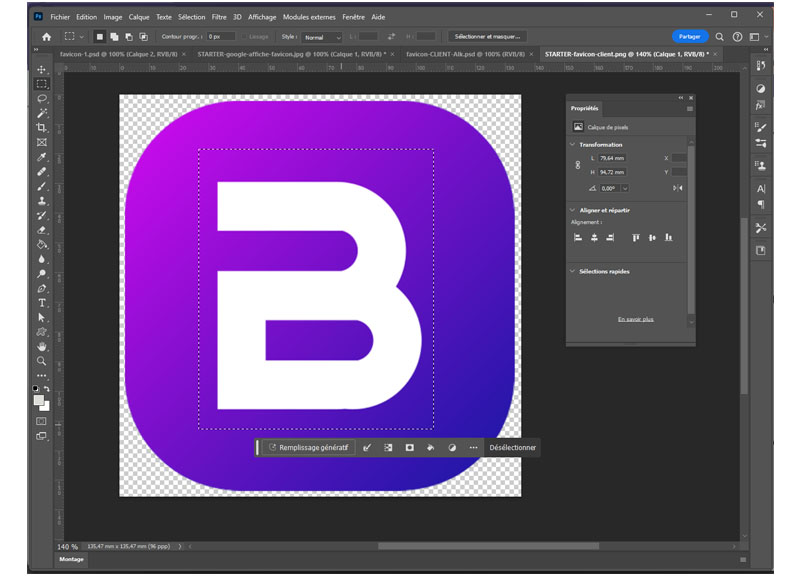Screen dimensions: 800x576
Task: Open the Paragraph panel icon in dock
Action: point(761,205)
